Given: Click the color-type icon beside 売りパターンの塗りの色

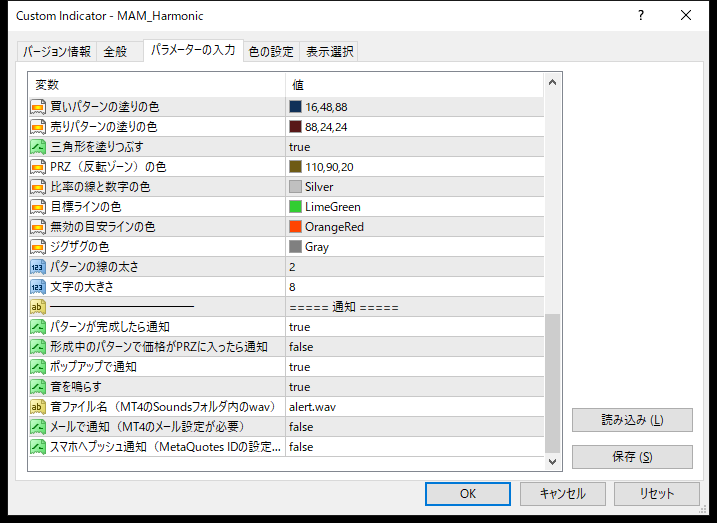Looking at the screenshot, I should pyautogui.click(x=38, y=127).
